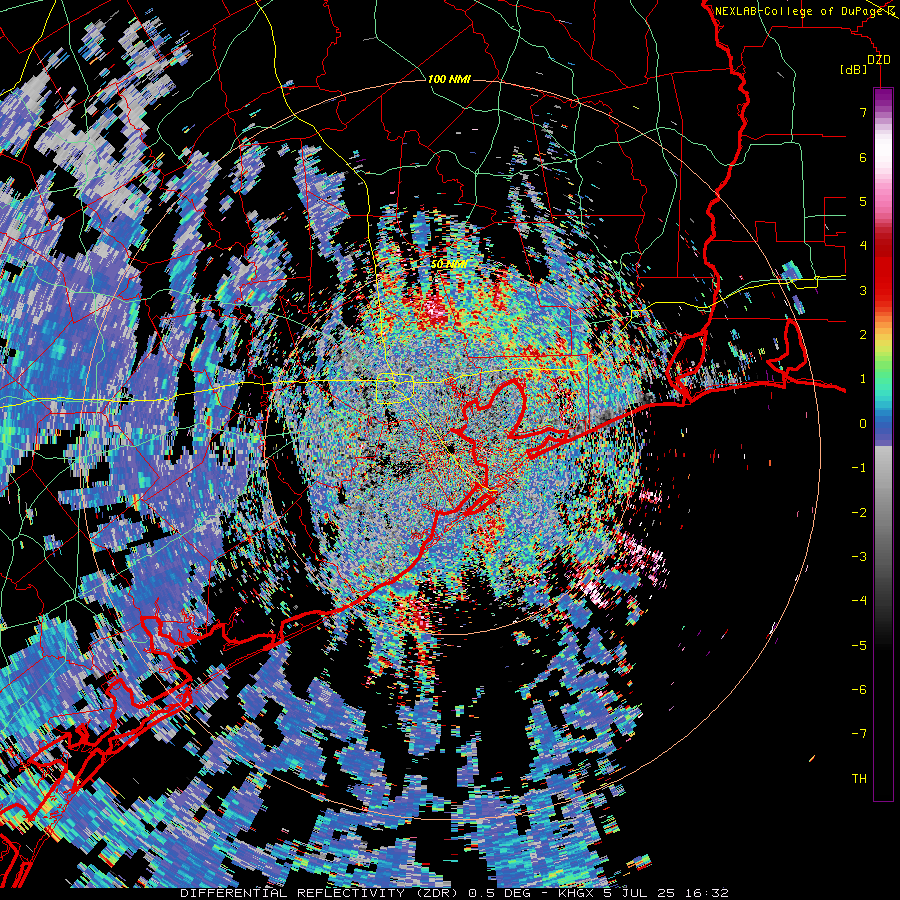
Task: Click the -6 value on color scale
Action: (x=859, y=690)
